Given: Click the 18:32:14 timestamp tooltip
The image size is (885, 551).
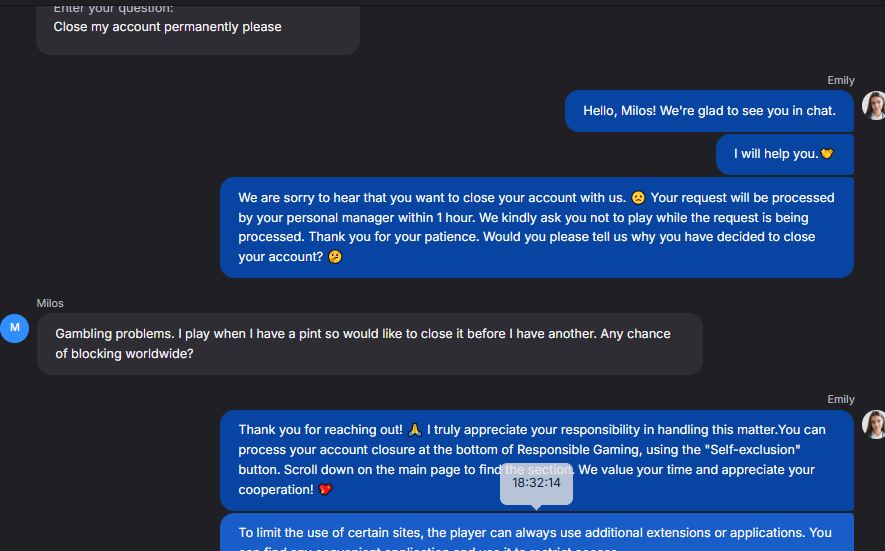Looking at the screenshot, I should coord(536,483).
